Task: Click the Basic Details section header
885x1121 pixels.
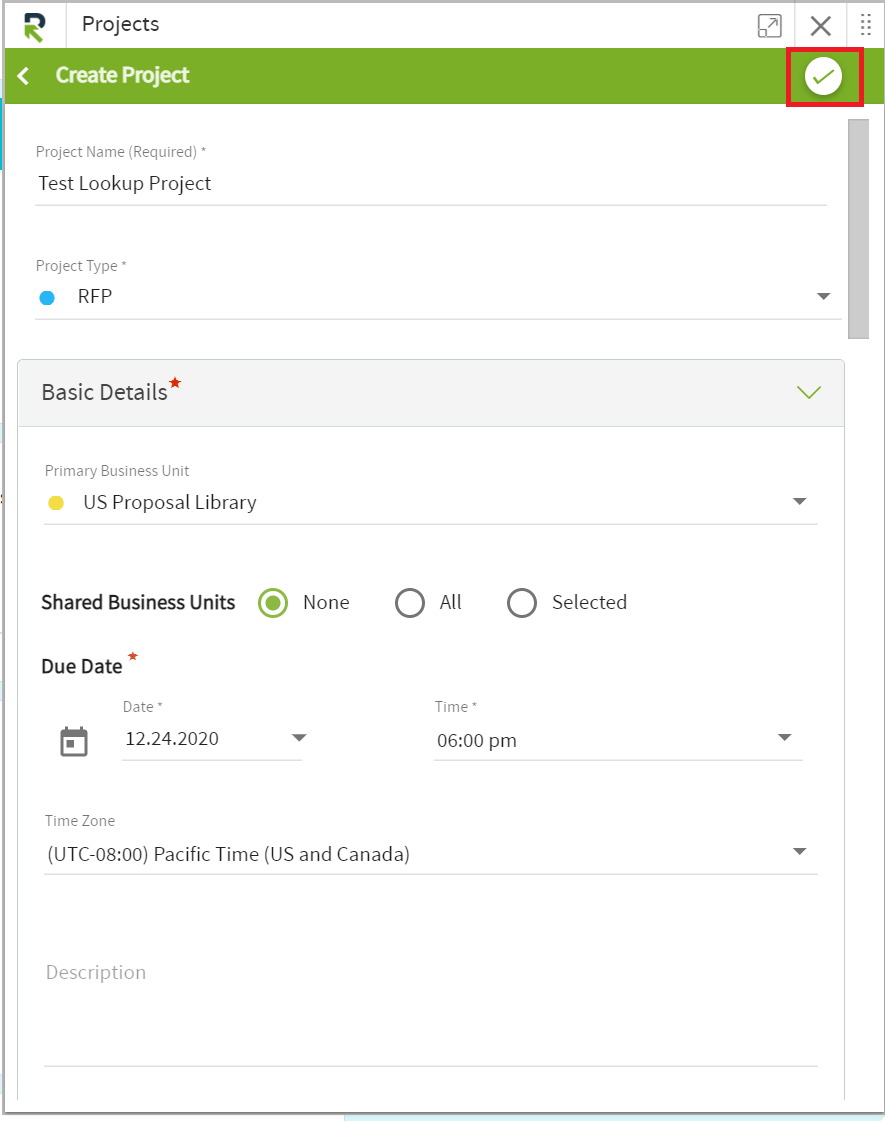Action: tap(431, 393)
